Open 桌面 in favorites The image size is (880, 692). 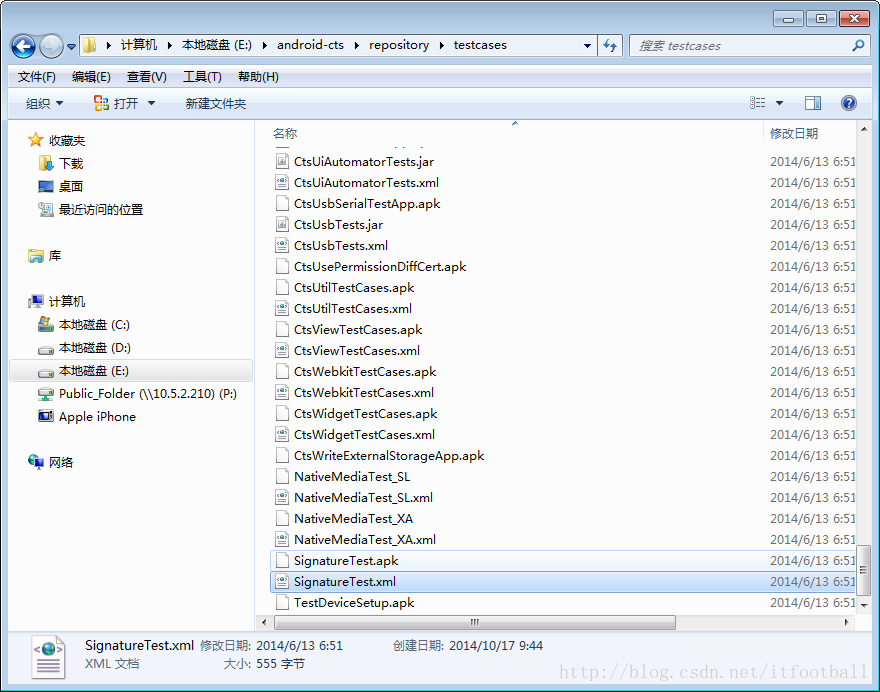[71, 186]
